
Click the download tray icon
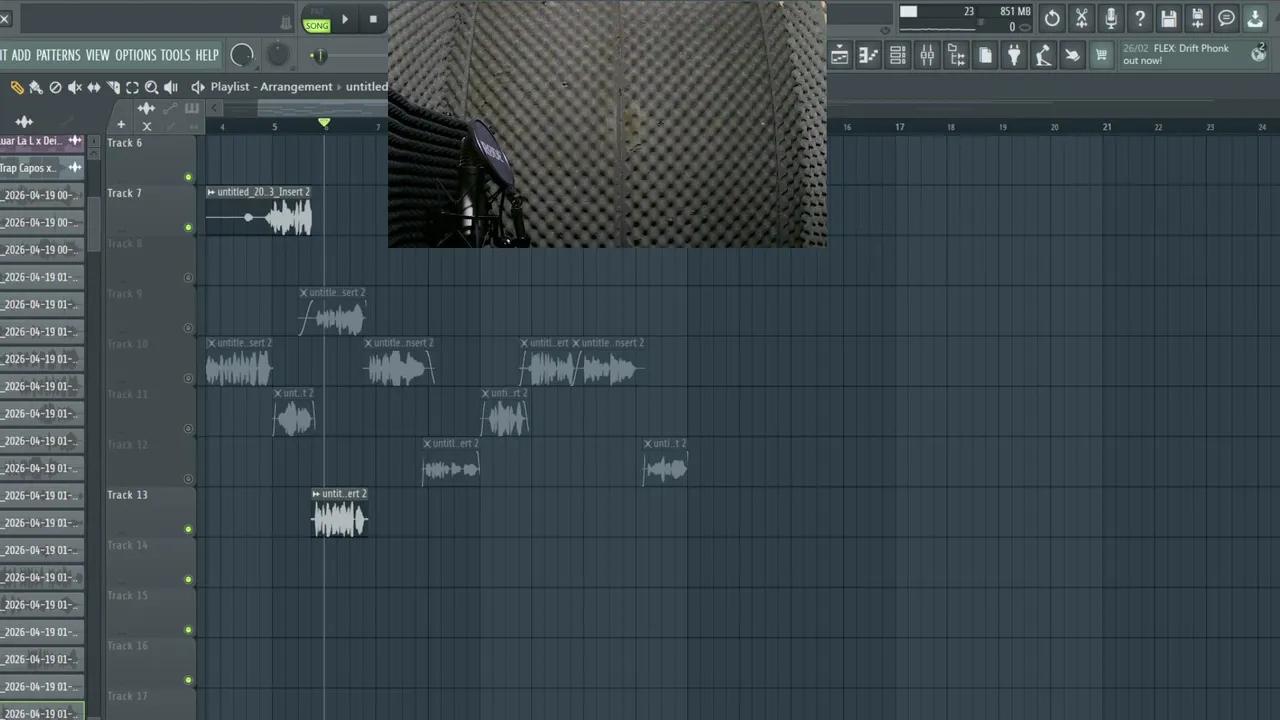tap(1255, 18)
